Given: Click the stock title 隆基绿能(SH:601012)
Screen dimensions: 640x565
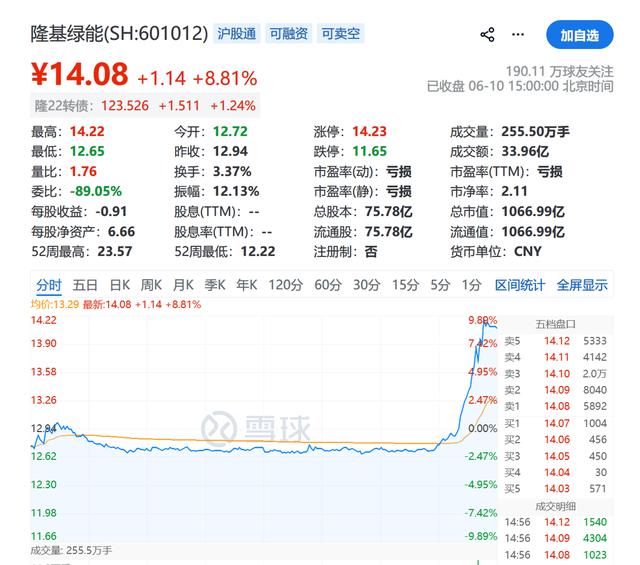Looking at the screenshot, I should 119,33.
